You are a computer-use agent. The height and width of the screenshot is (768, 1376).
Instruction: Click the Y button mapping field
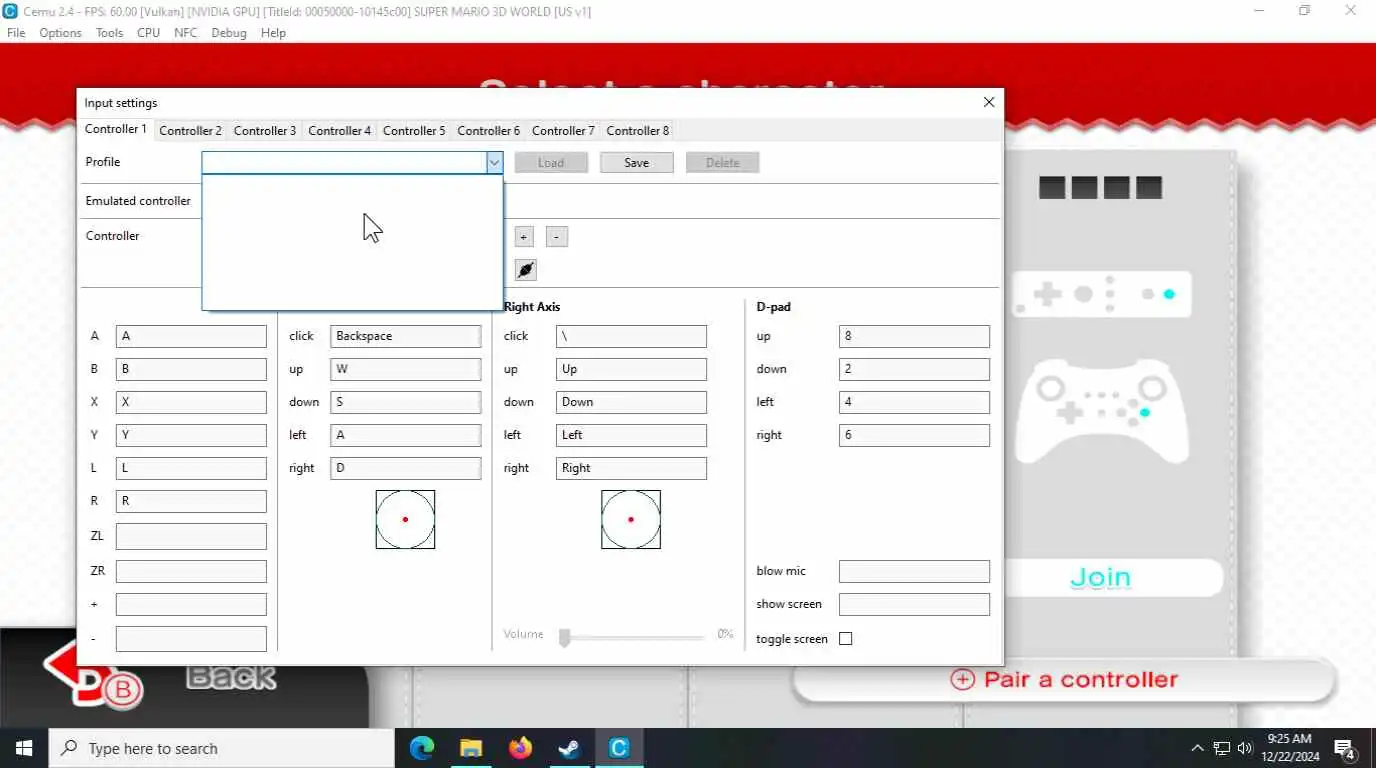(x=191, y=435)
